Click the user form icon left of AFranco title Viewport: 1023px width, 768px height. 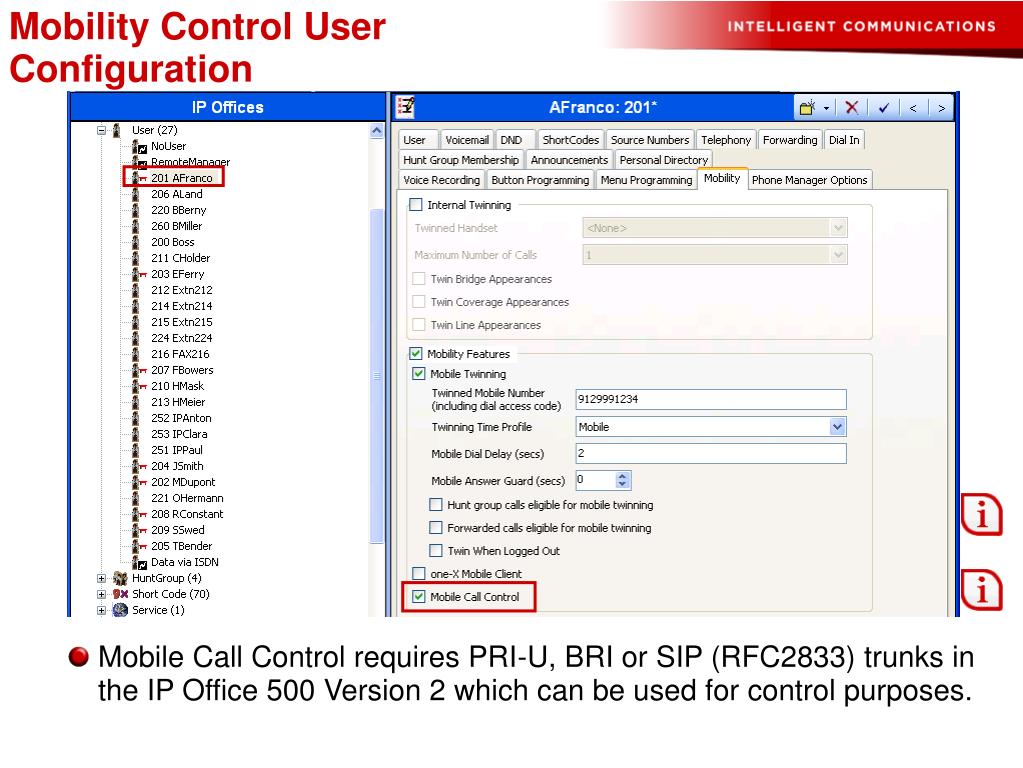(x=406, y=105)
